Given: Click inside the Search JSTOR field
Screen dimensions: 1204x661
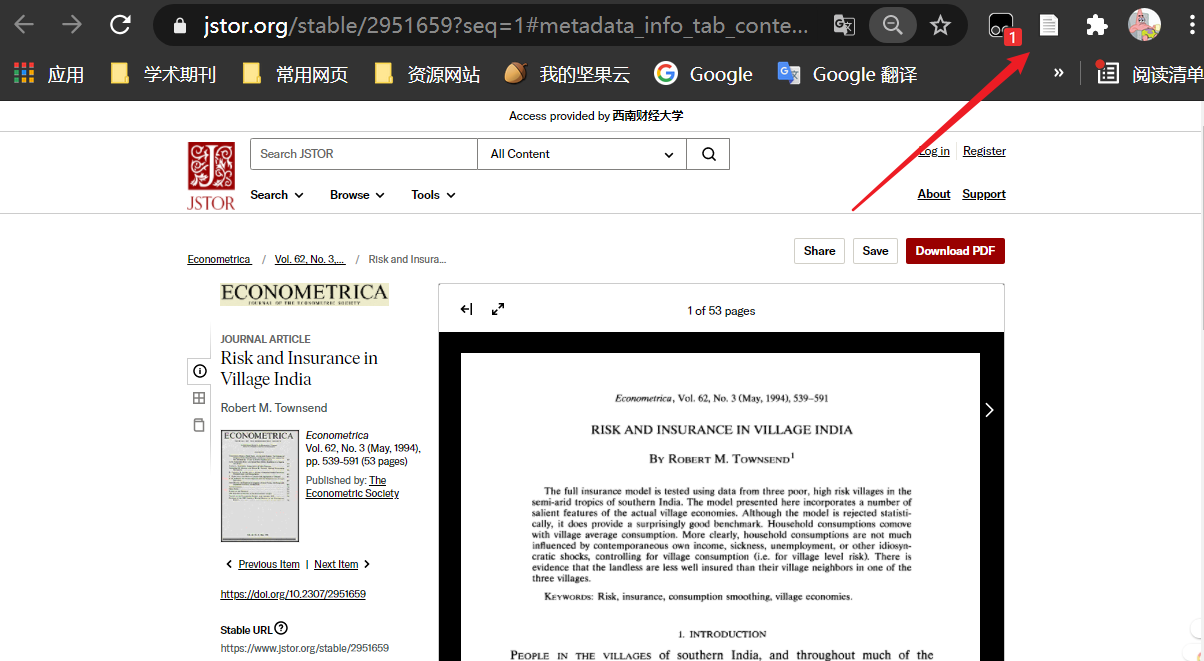Looking at the screenshot, I should (x=363, y=154).
